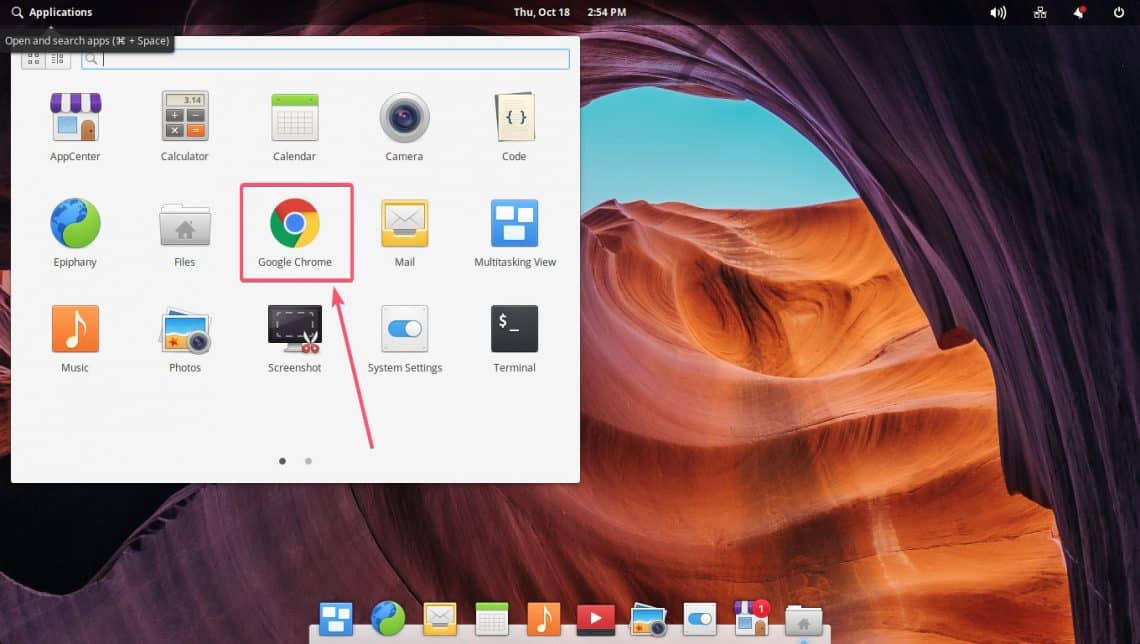Image resolution: width=1140 pixels, height=644 pixels.
Task: Open Videos player from the dock
Action: click(x=595, y=619)
